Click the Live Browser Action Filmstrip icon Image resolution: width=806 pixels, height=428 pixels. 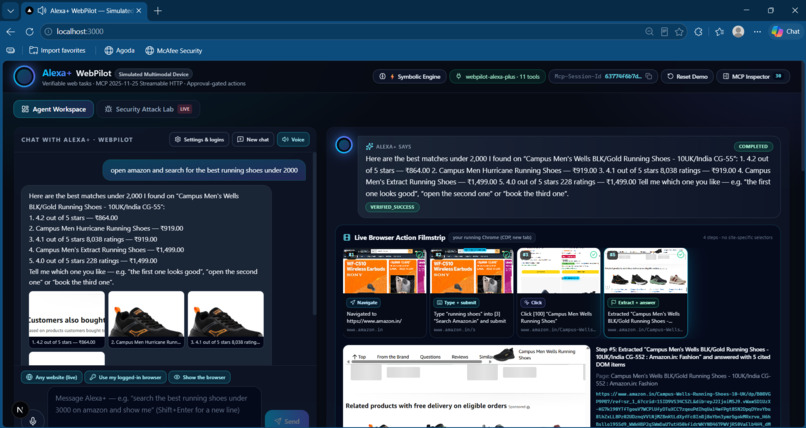click(x=347, y=237)
